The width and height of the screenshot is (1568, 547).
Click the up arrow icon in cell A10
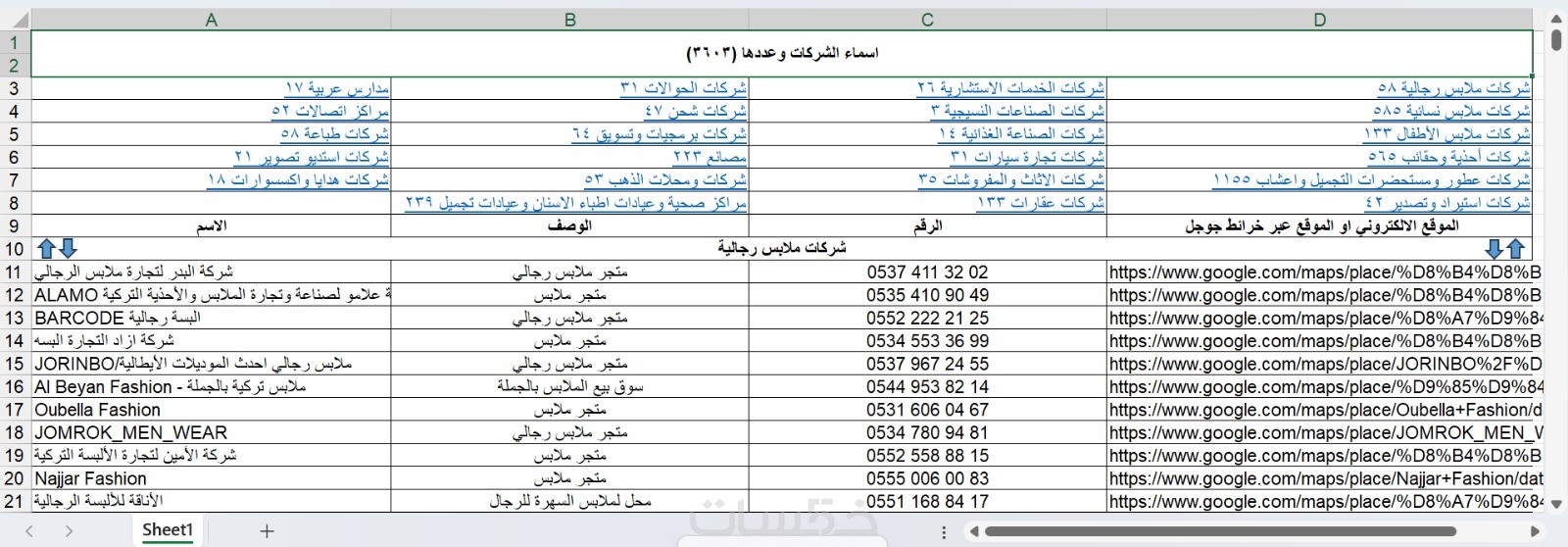click(x=45, y=249)
